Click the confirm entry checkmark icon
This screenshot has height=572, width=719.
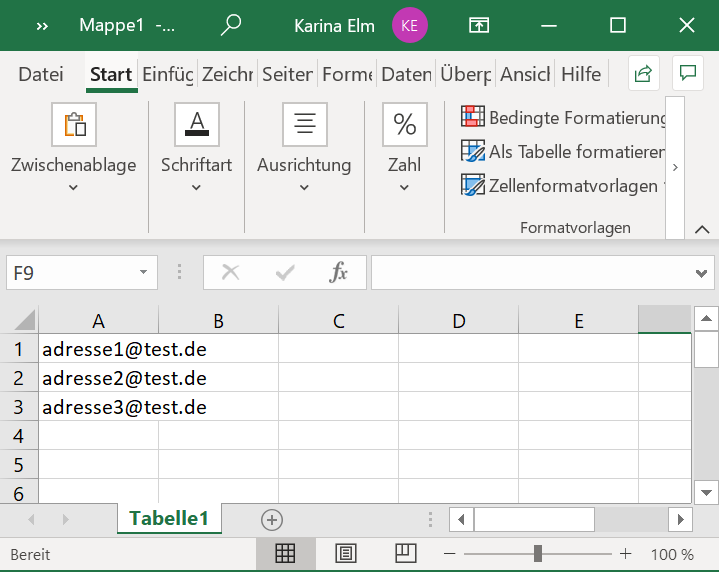click(285, 273)
